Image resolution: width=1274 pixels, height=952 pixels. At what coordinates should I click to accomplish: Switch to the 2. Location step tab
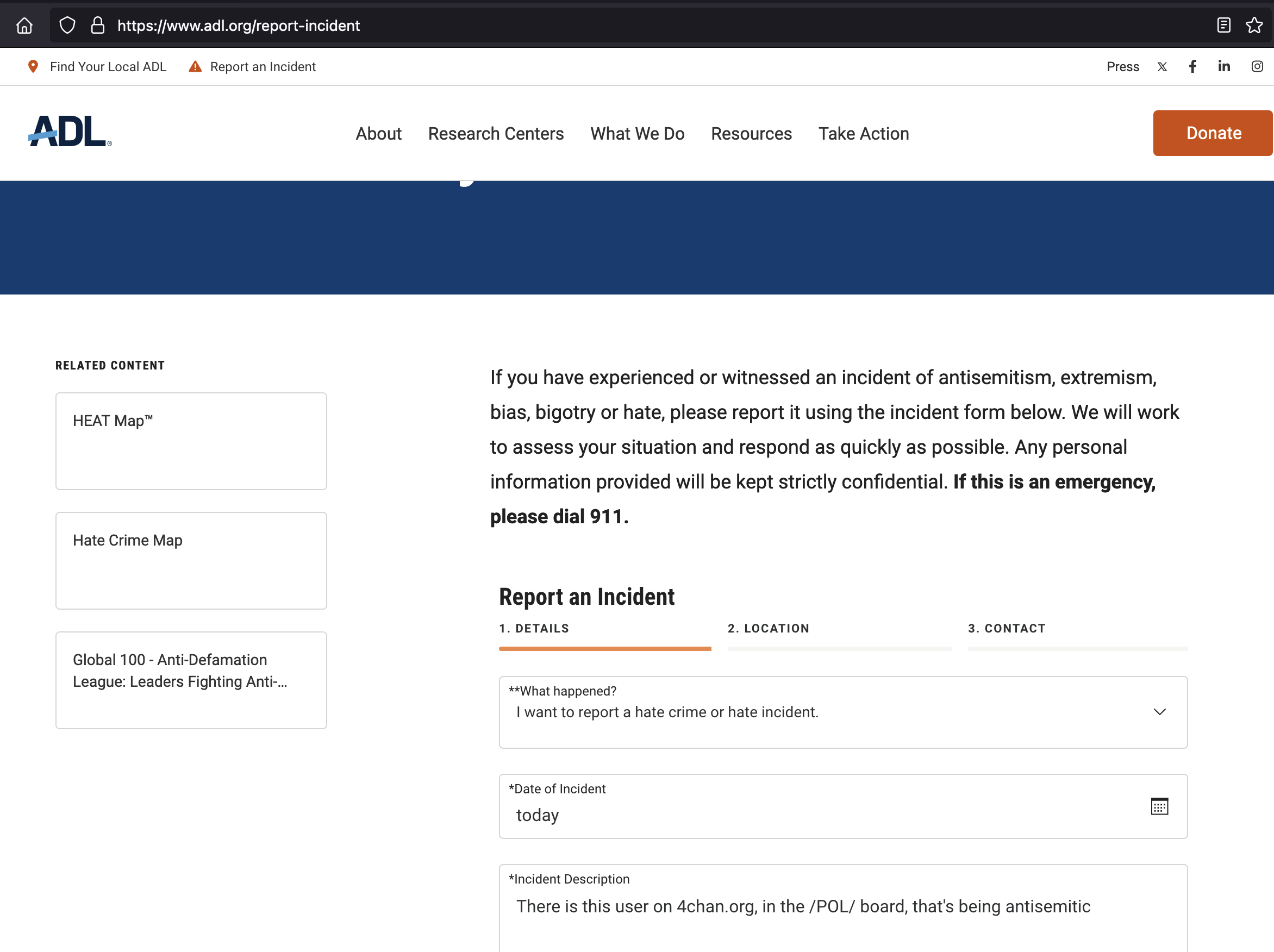pyautogui.click(x=768, y=628)
